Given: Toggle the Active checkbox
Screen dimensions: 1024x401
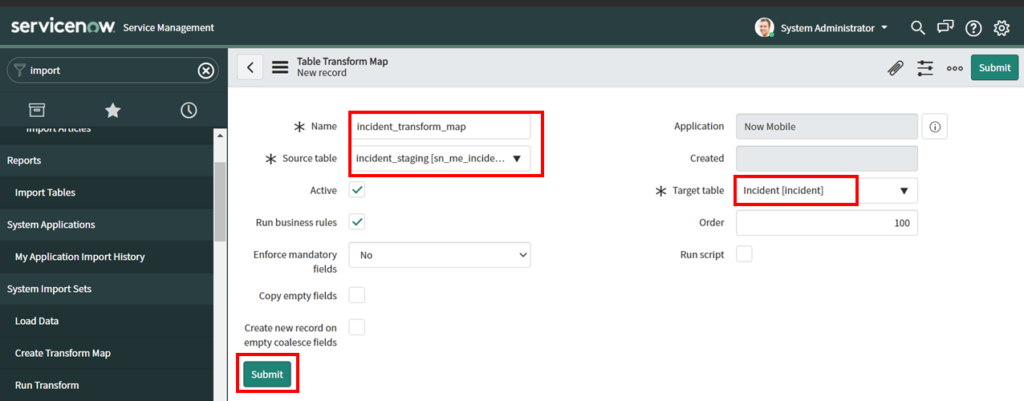Looking at the screenshot, I should (357, 189).
